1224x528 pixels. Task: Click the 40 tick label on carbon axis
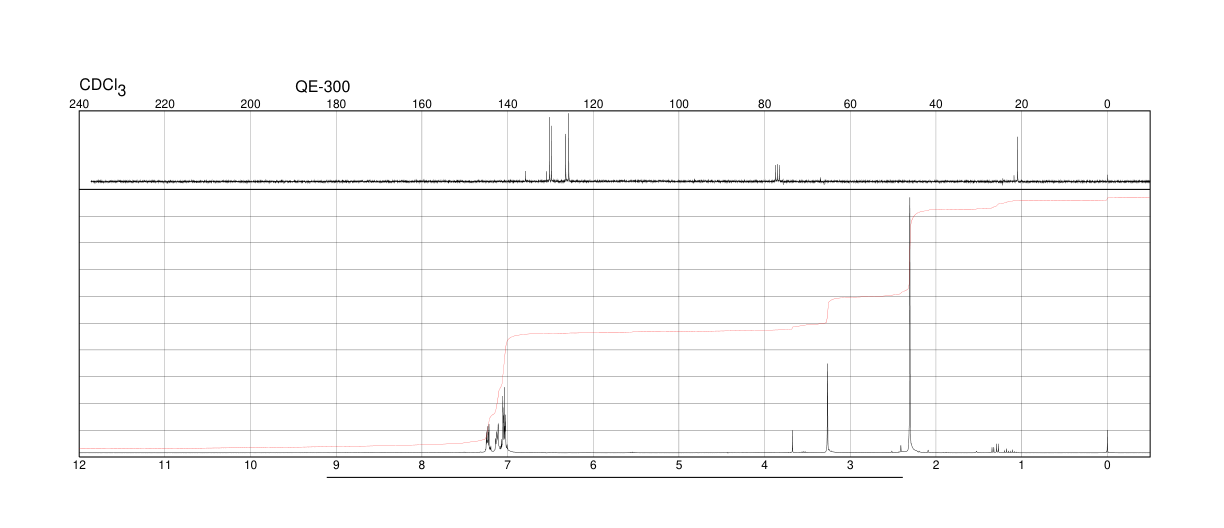coord(936,104)
